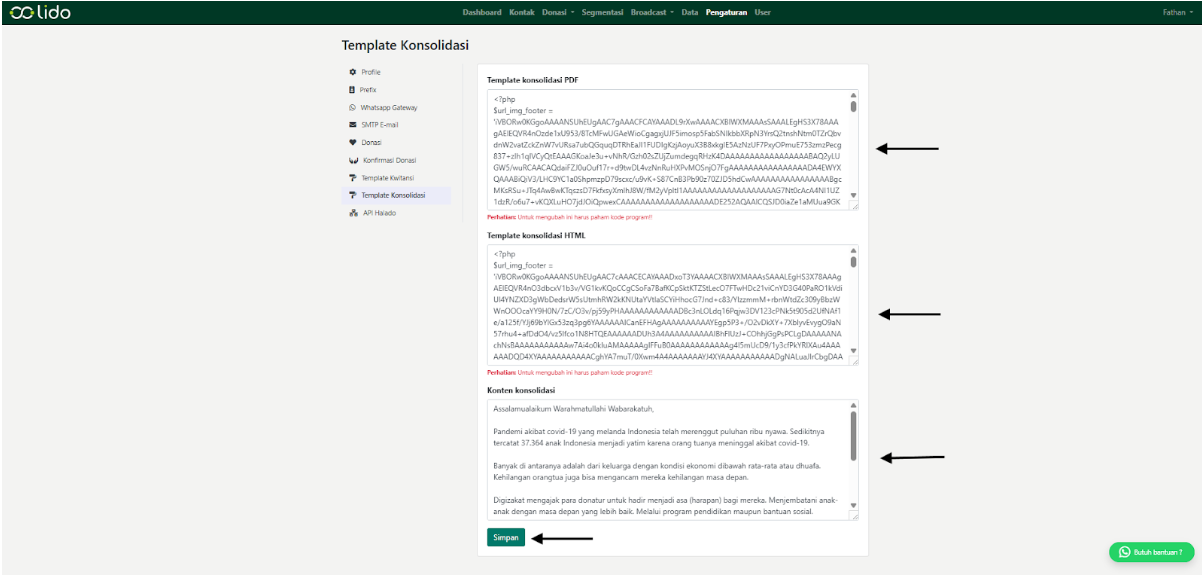Open the Profile settings icon
1202x580 pixels.
[352, 72]
